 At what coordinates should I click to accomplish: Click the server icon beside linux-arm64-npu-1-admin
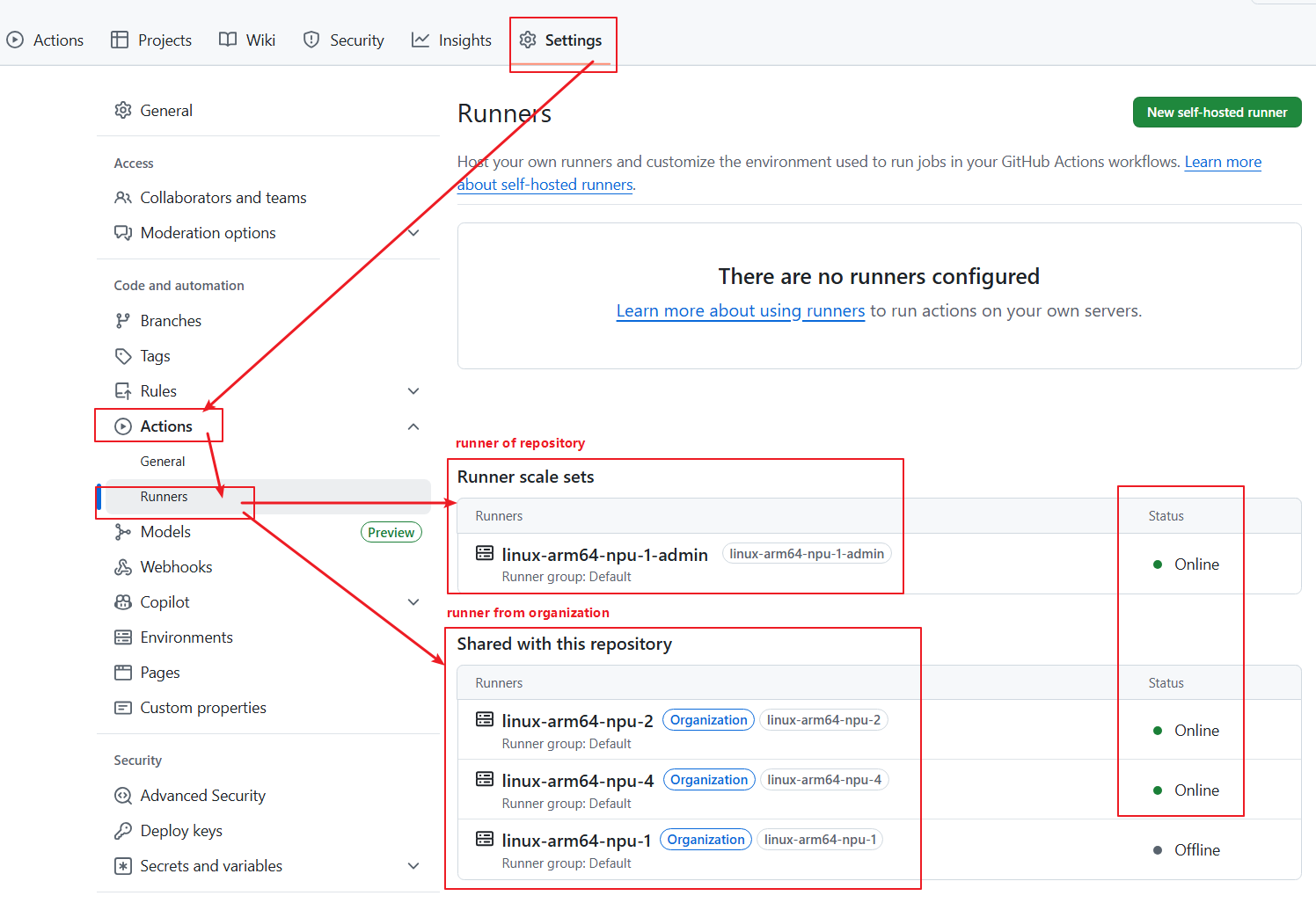click(x=485, y=553)
